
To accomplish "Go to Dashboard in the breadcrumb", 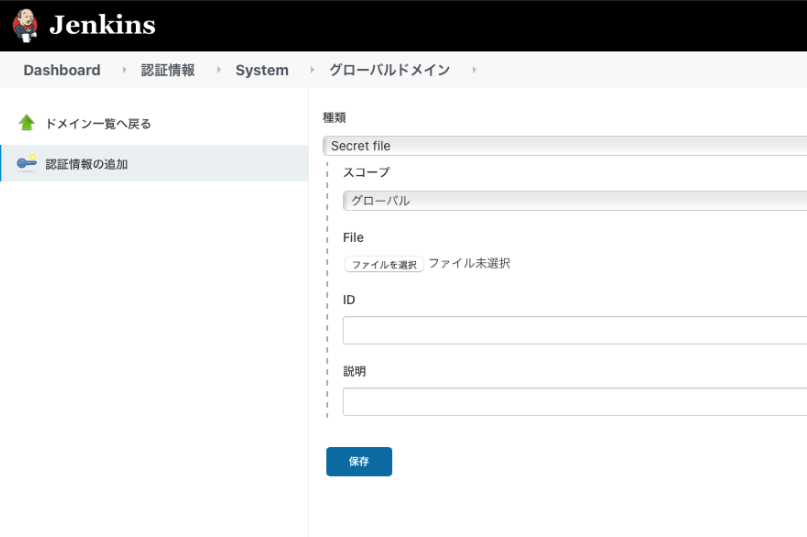I will pyautogui.click(x=62, y=70).
